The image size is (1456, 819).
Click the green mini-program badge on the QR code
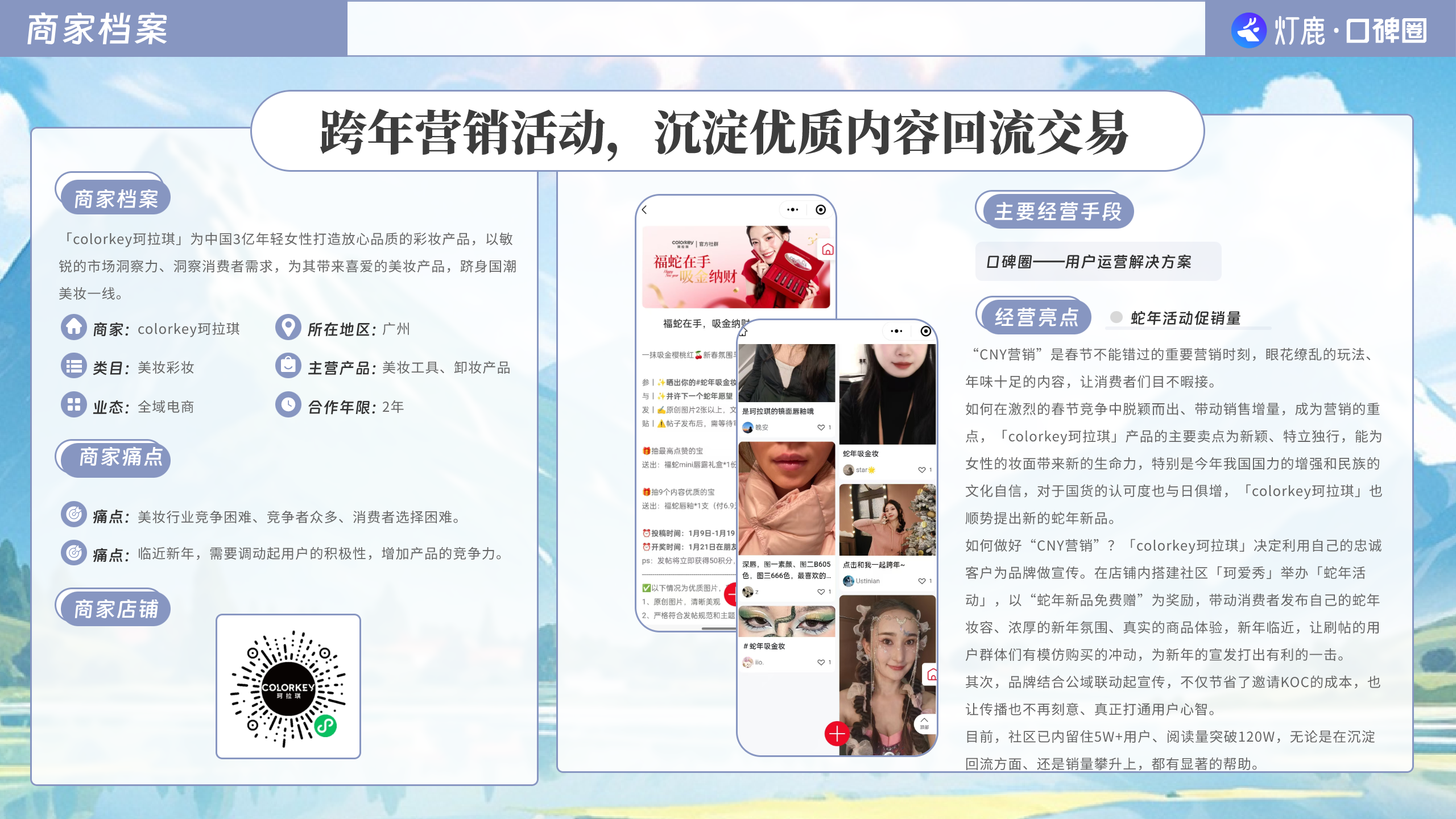(x=326, y=726)
